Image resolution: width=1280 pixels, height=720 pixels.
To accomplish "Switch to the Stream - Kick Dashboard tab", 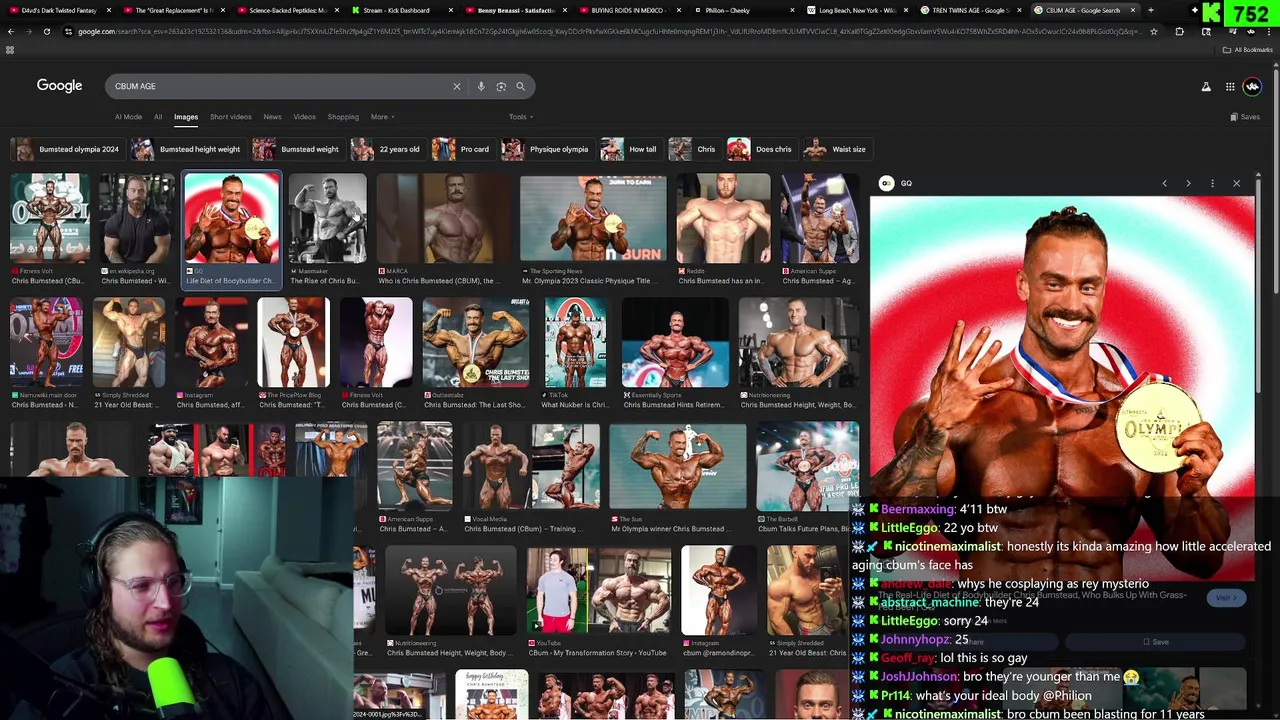I will click(396, 10).
